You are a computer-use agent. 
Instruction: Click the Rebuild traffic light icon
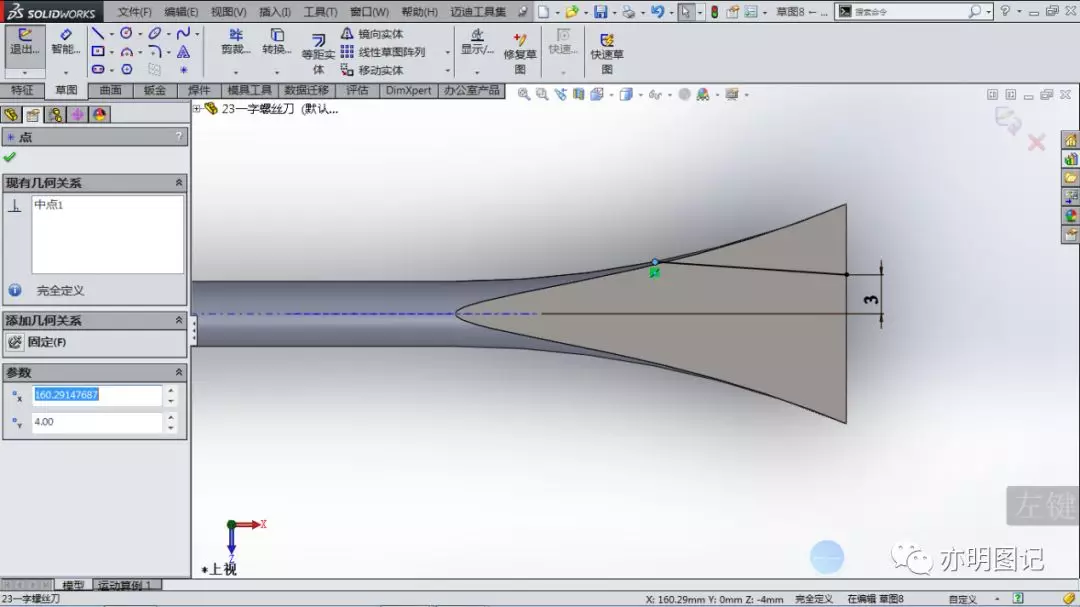715,12
